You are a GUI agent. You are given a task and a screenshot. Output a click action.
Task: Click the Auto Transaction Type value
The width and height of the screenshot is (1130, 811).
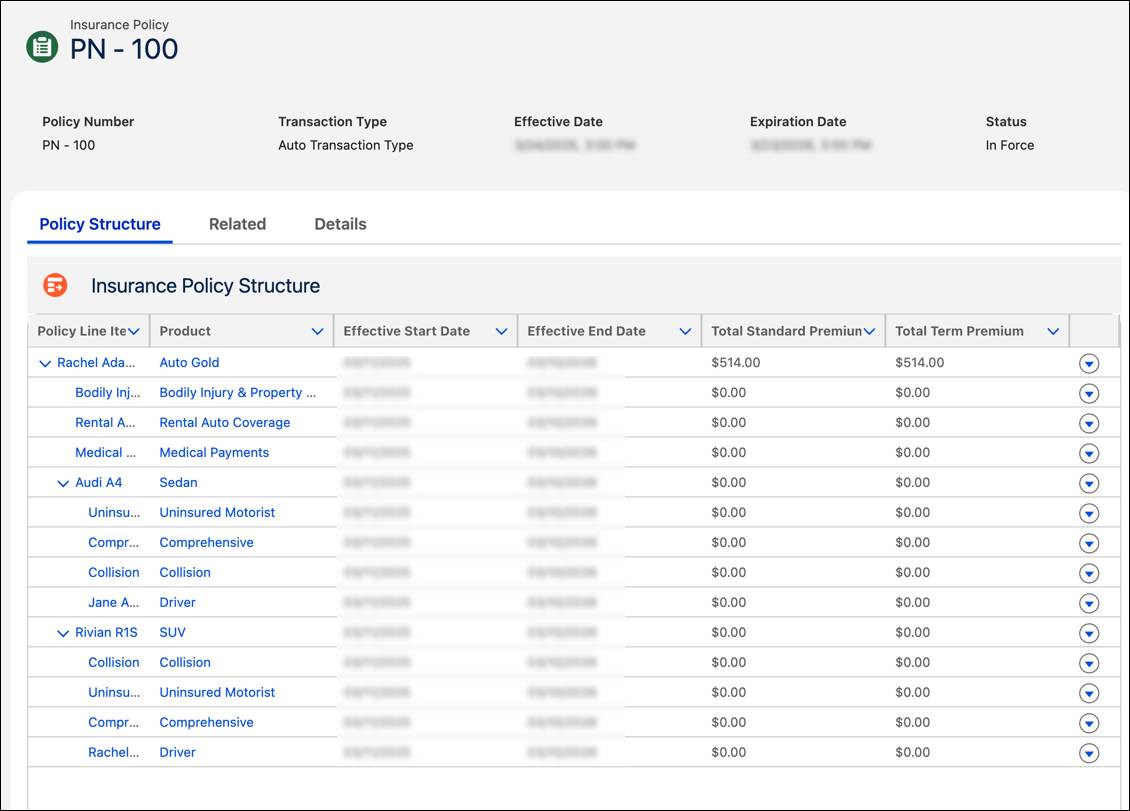[346, 145]
